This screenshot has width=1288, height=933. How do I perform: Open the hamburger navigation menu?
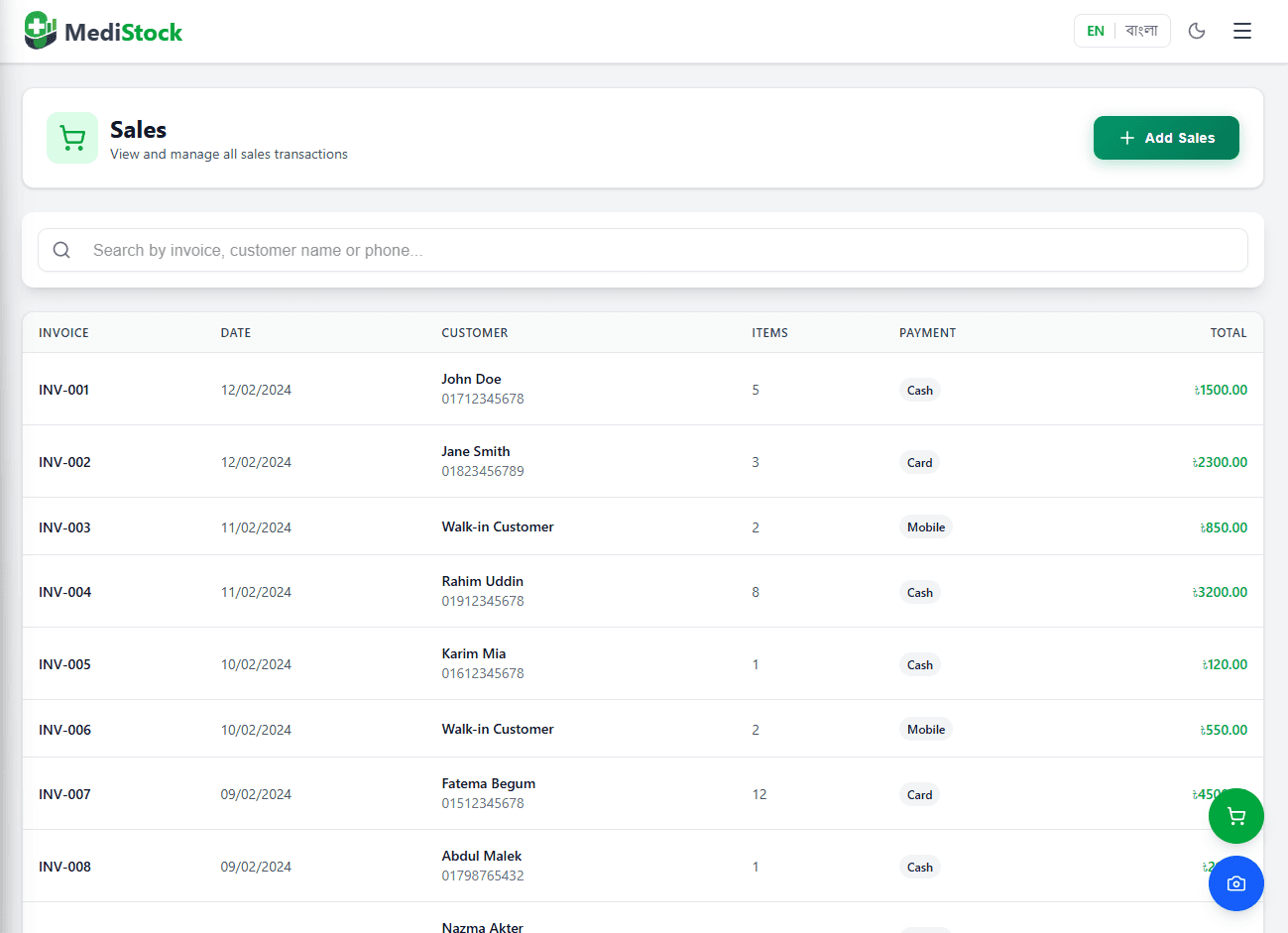[1241, 31]
